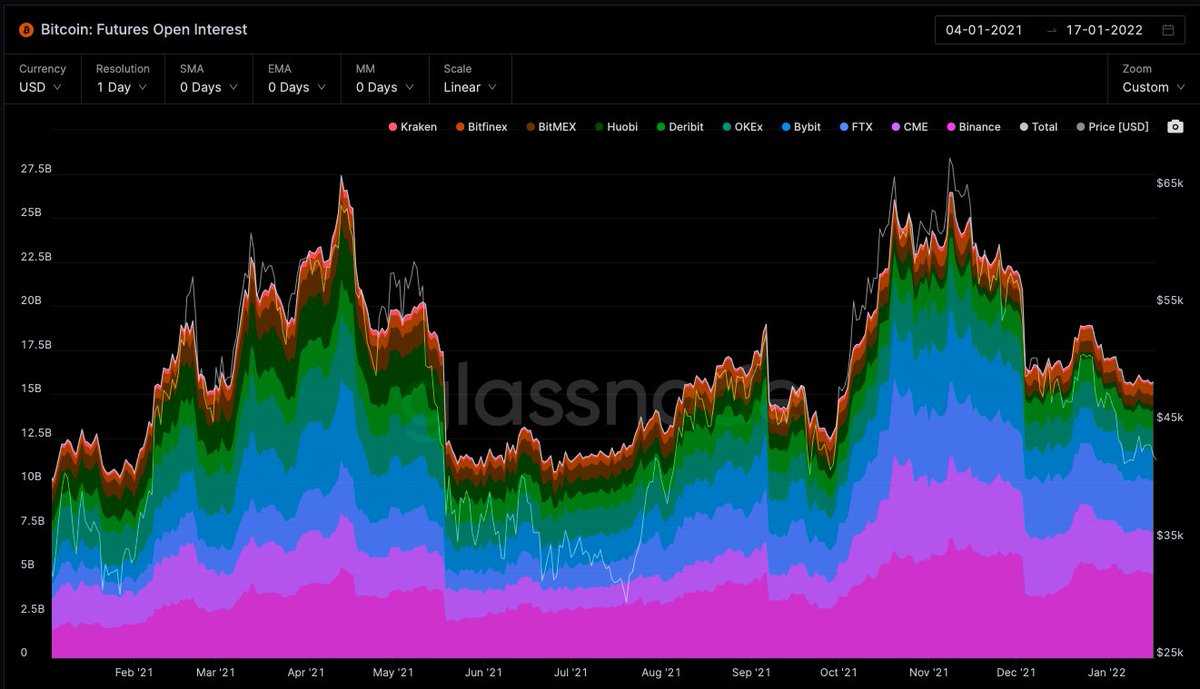Image resolution: width=1200 pixels, height=689 pixels.
Task: Click the $25k price axis label
Action: [1170, 653]
